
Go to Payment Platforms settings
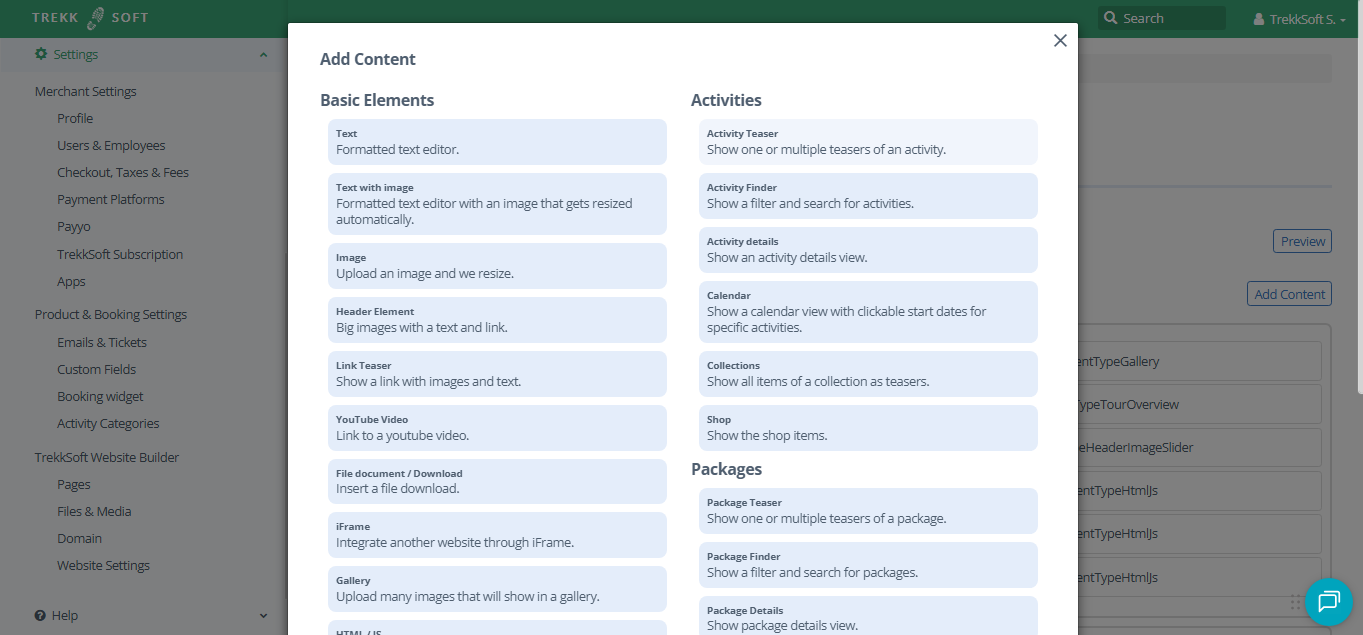110,199
